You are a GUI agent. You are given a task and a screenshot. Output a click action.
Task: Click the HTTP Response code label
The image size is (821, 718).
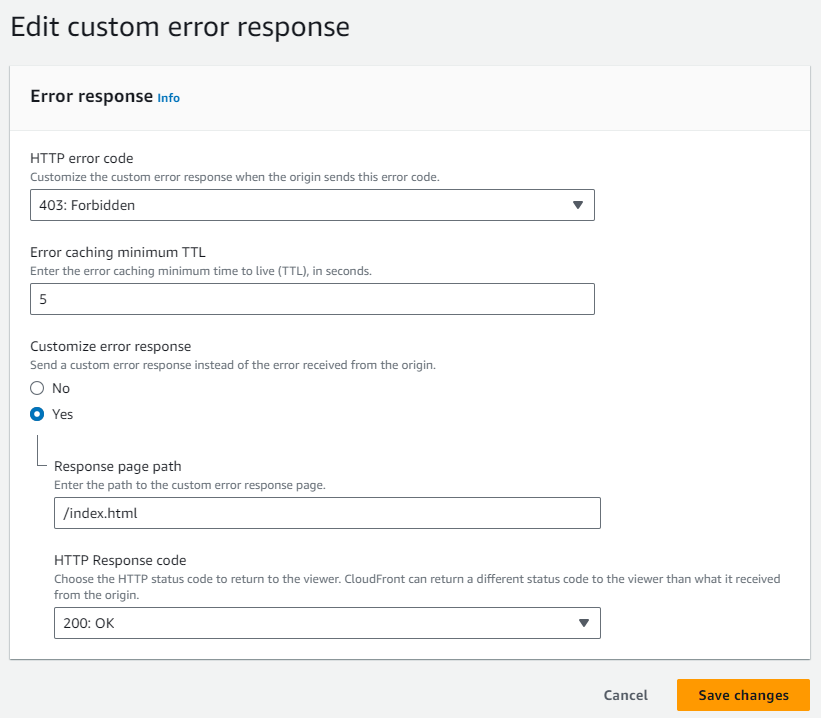pyautogui.click(x=120, y=560)
